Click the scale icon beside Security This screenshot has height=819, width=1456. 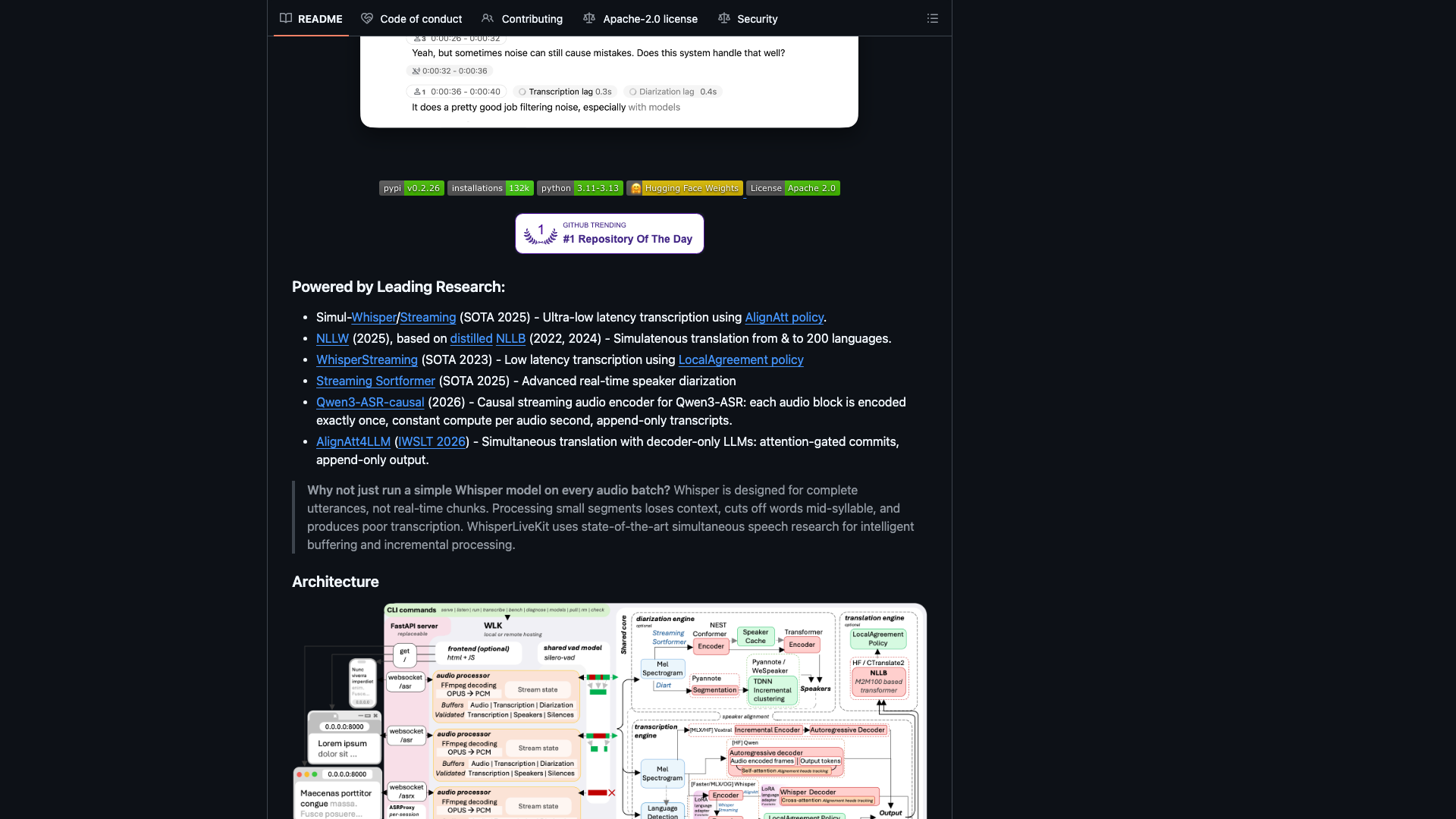[724, 18]
